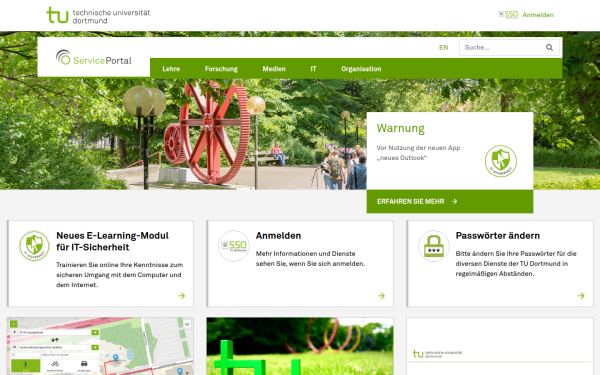Viewport: 600px width, 375px height.
Task: Click 'Mehr Informationen und Dienste' text
Action: click(305, 254)
